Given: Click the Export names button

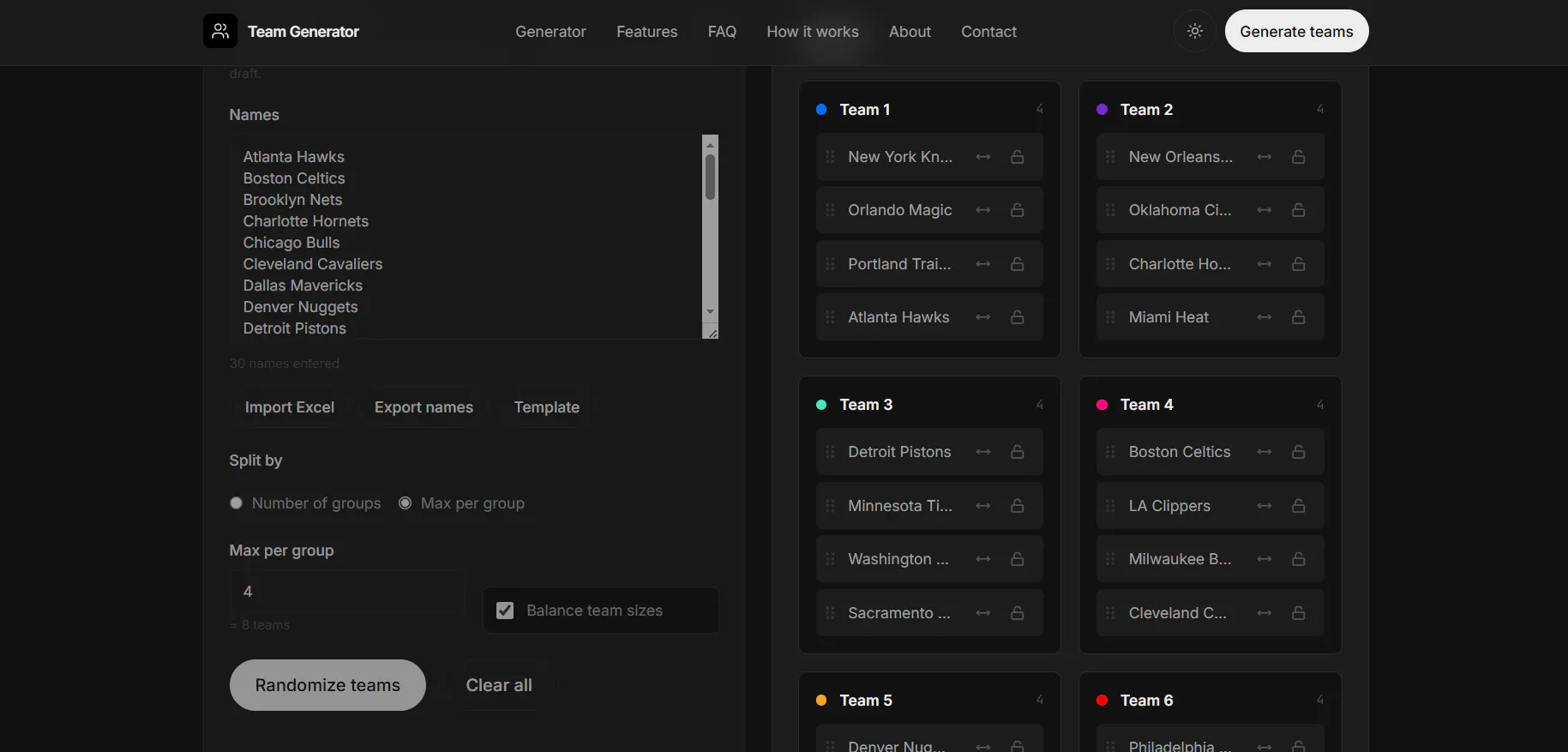Looking at the screenshot, I should [424, 407].
